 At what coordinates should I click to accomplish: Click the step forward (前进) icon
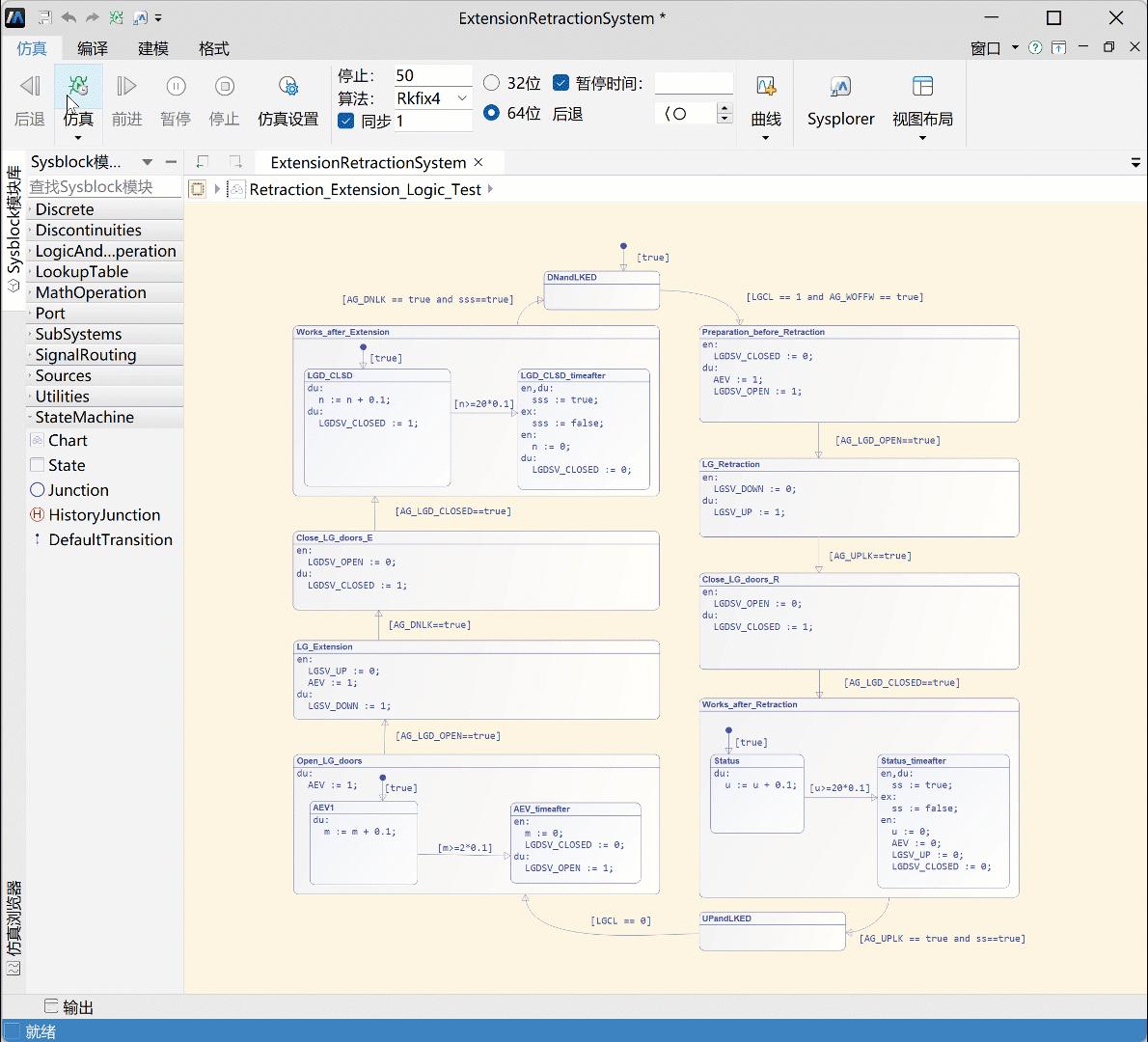(x=126, y=88)
